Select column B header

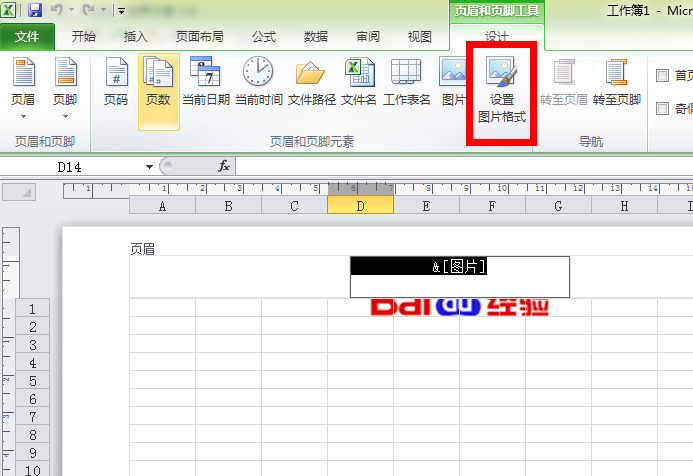click(x=228, y=205)
